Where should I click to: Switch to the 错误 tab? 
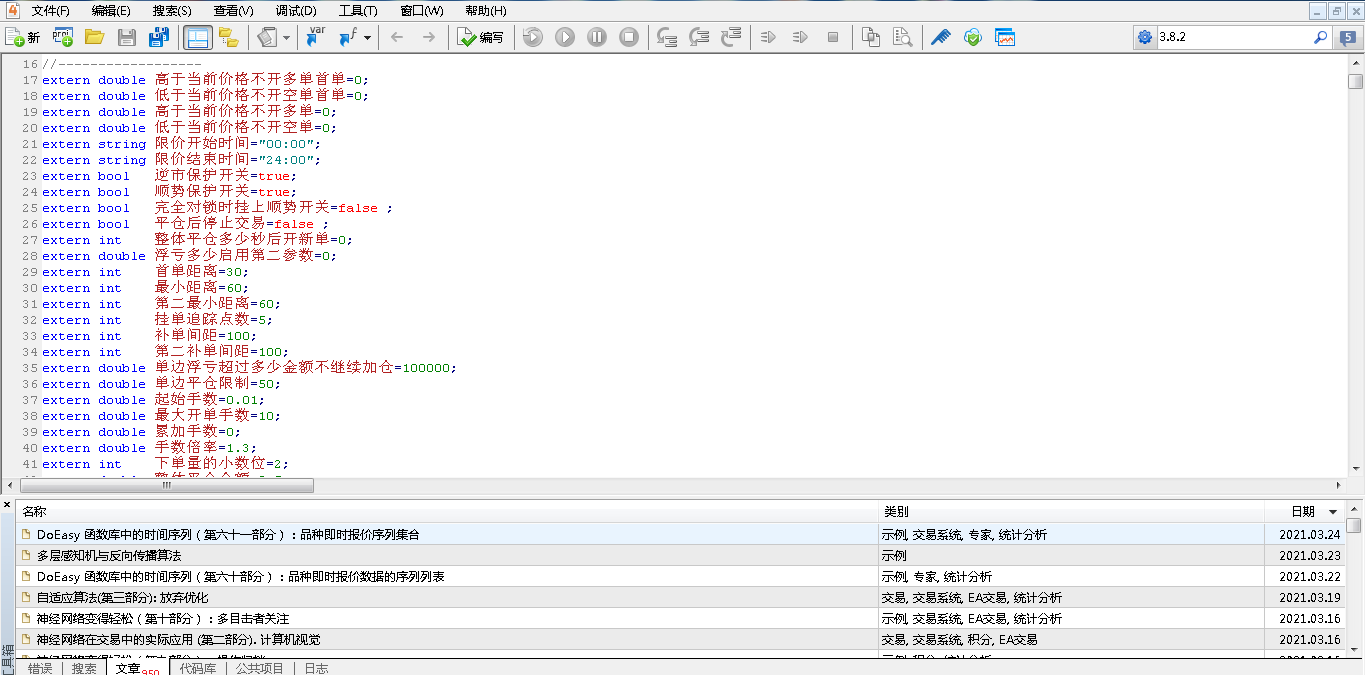(40, 668)
